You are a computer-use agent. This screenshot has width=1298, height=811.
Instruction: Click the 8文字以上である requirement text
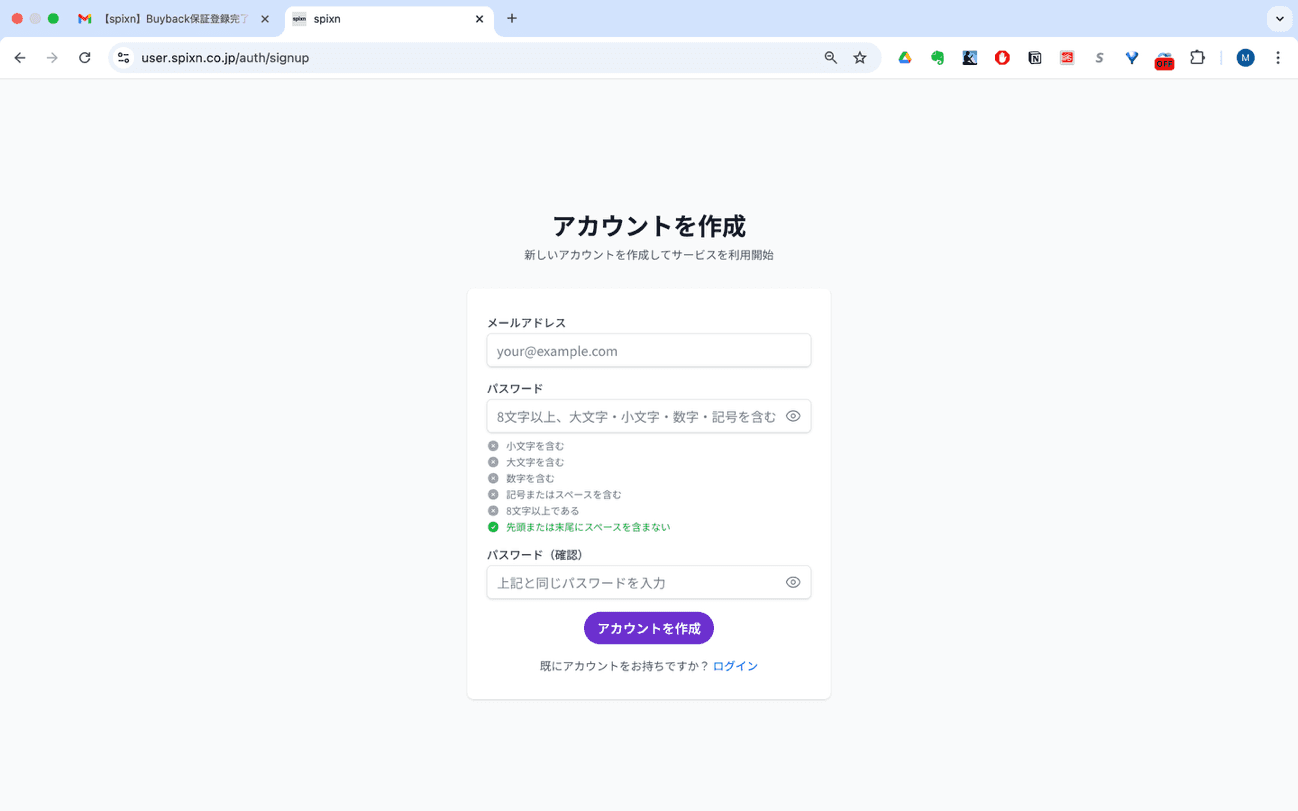tap(543, 511)
